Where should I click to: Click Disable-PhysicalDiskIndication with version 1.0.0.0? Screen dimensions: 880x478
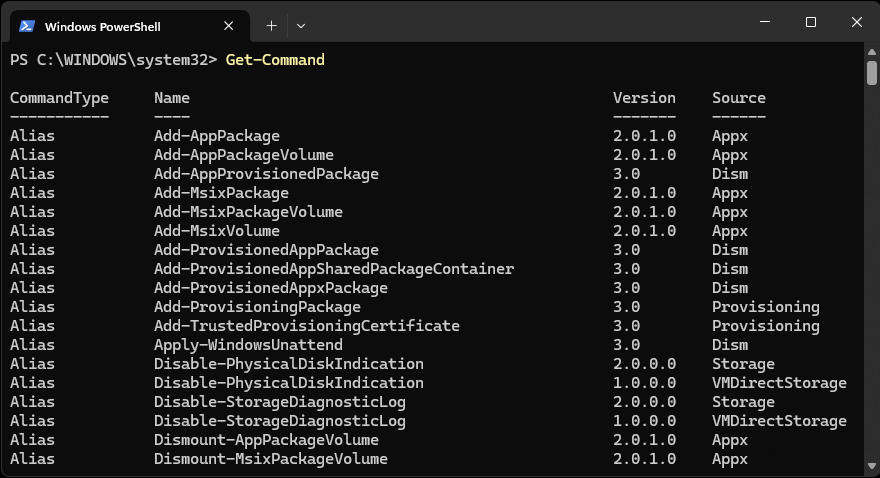point(288,383)
